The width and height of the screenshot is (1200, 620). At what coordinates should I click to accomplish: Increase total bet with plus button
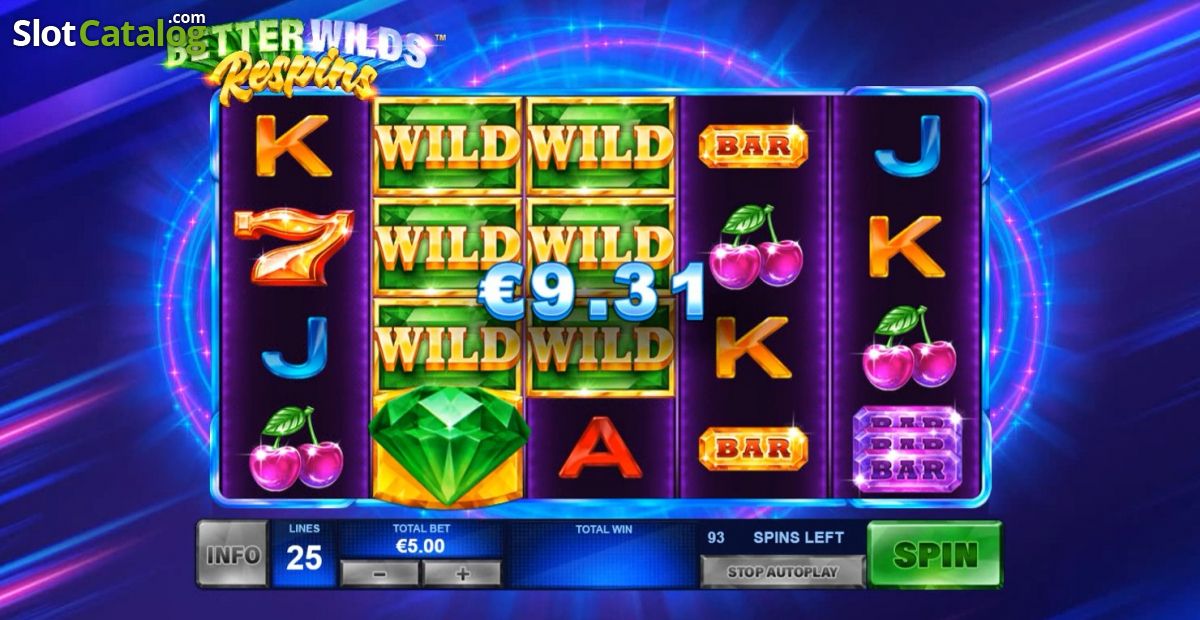[x=461, y=573]
